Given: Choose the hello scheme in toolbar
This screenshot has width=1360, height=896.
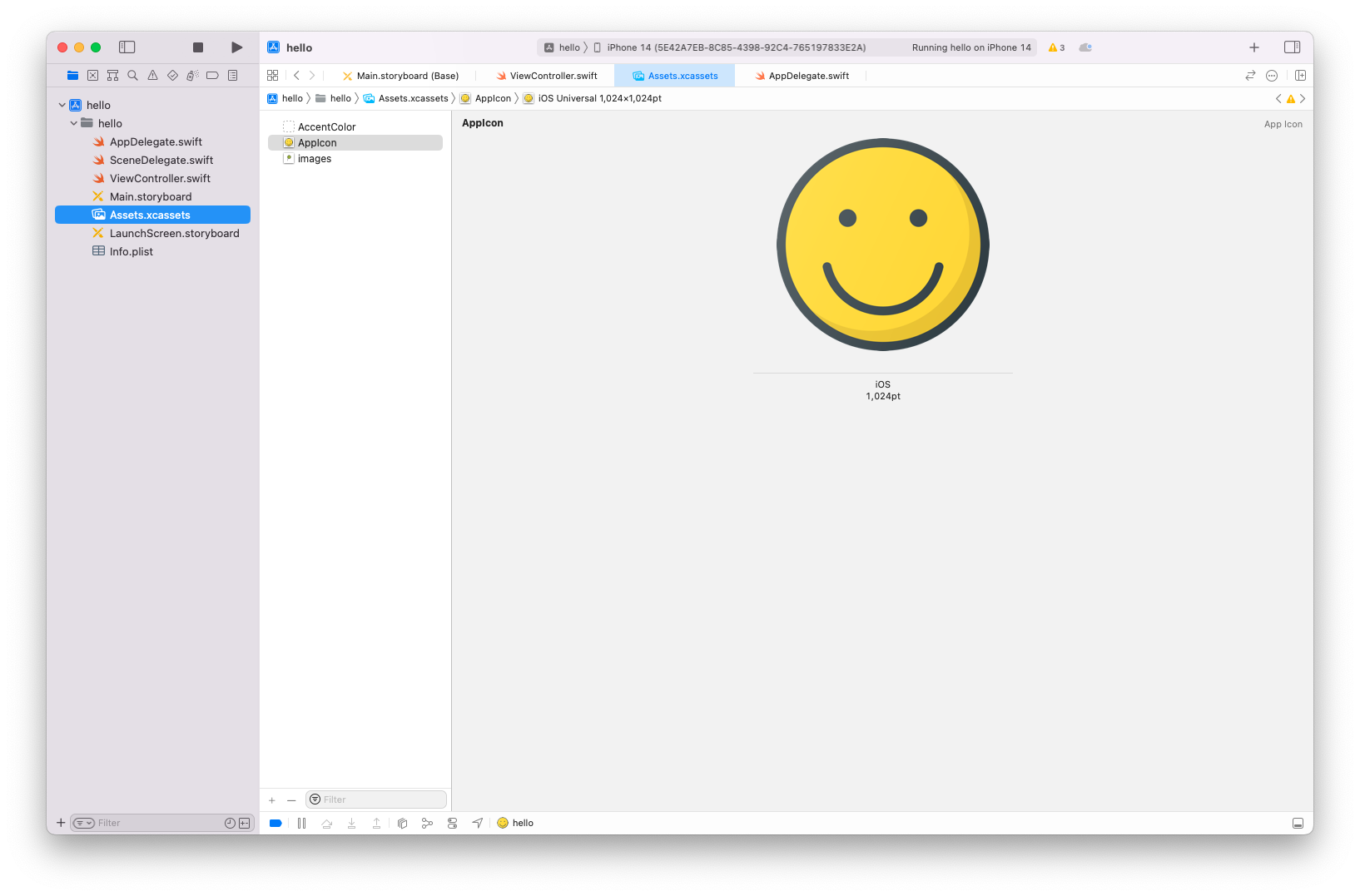Looking at the screenshot, I should (x=562, y=47).
